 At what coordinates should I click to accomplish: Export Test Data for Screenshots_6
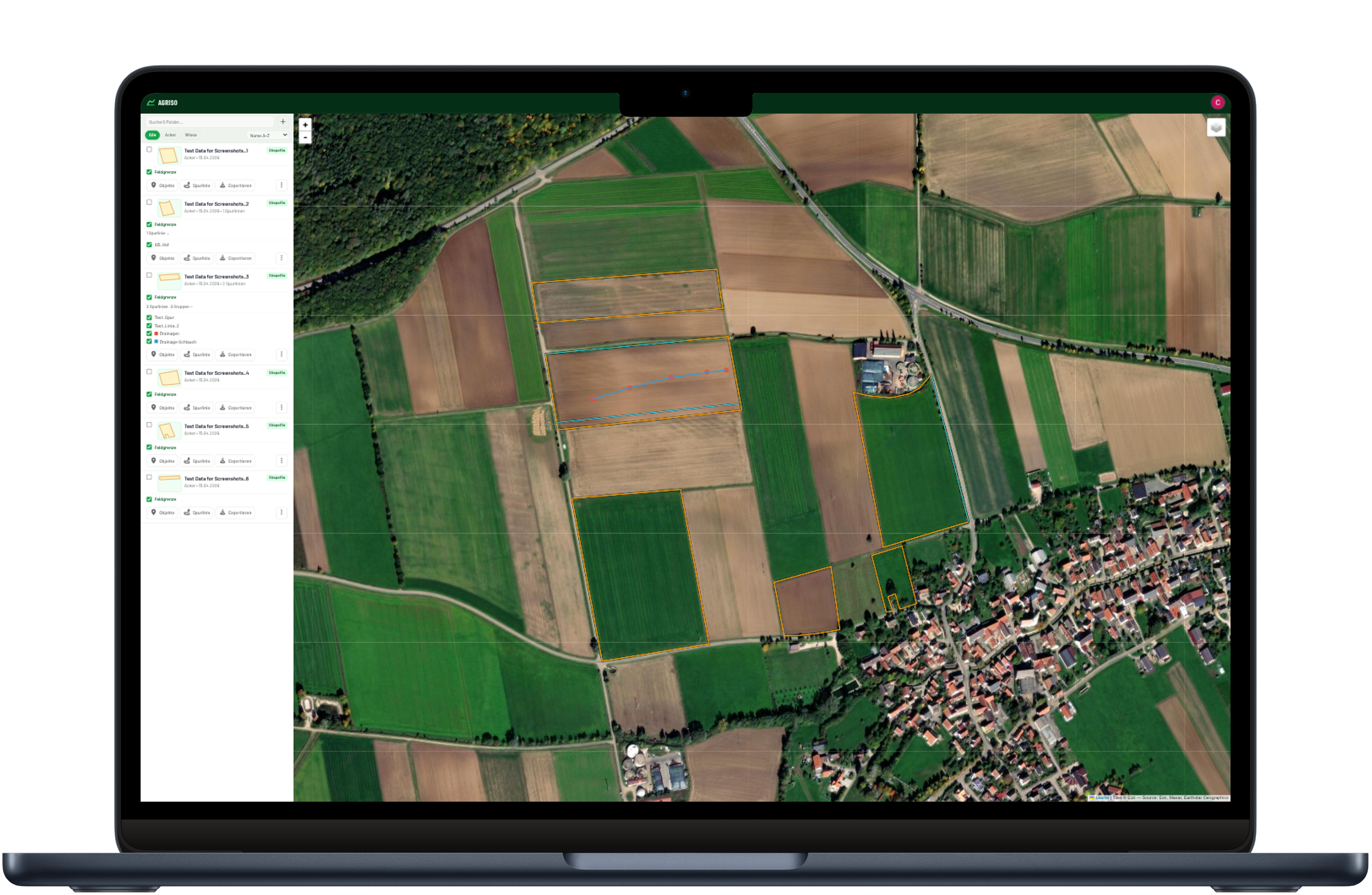[x=236, y=513]
